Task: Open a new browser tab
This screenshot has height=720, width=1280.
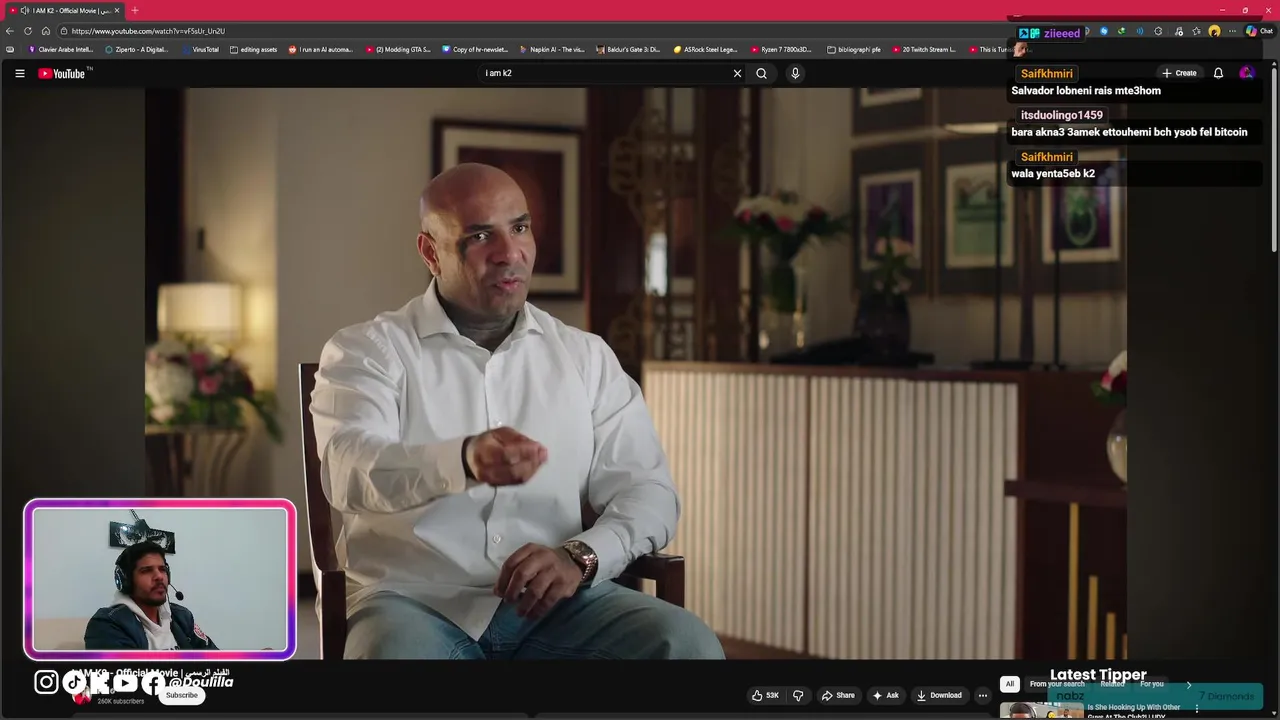Action: click(134, 10)
